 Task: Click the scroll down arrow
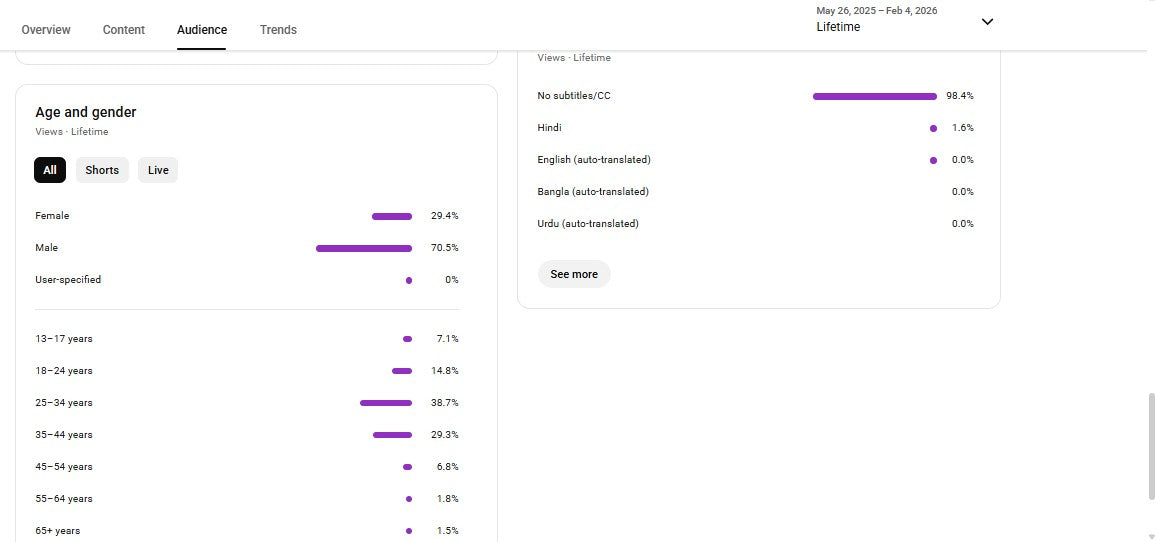click(x=1150, y=536)
